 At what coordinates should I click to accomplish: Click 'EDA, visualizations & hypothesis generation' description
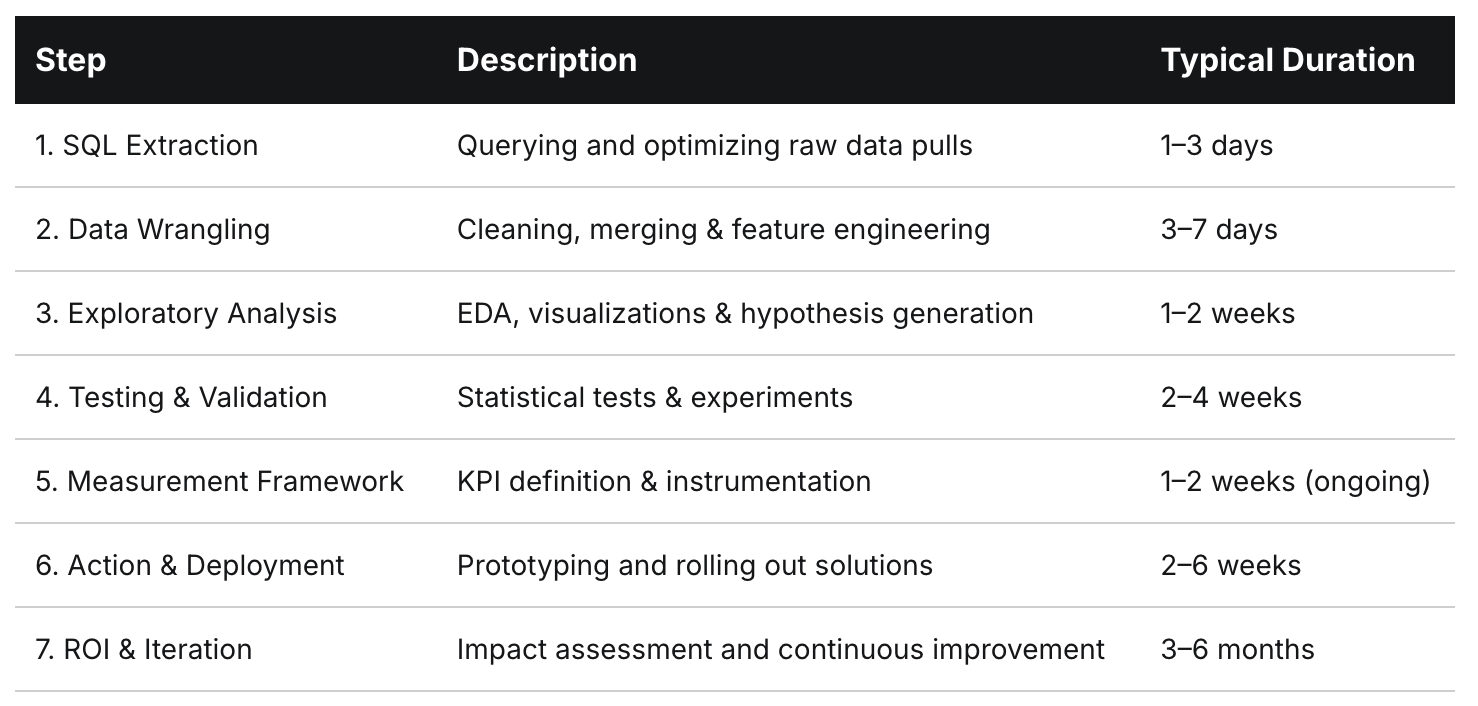(x=745, y=314)
